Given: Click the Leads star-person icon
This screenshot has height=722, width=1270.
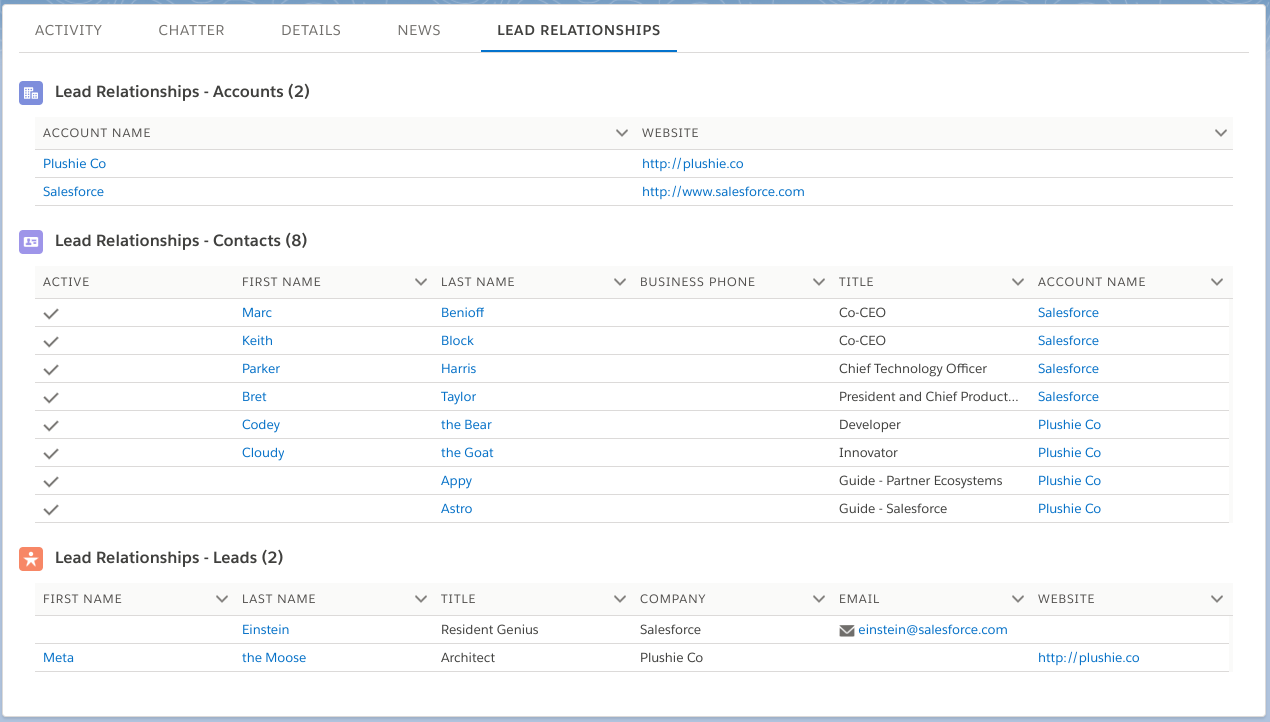Looking at the screenshot, I should 31,559.
